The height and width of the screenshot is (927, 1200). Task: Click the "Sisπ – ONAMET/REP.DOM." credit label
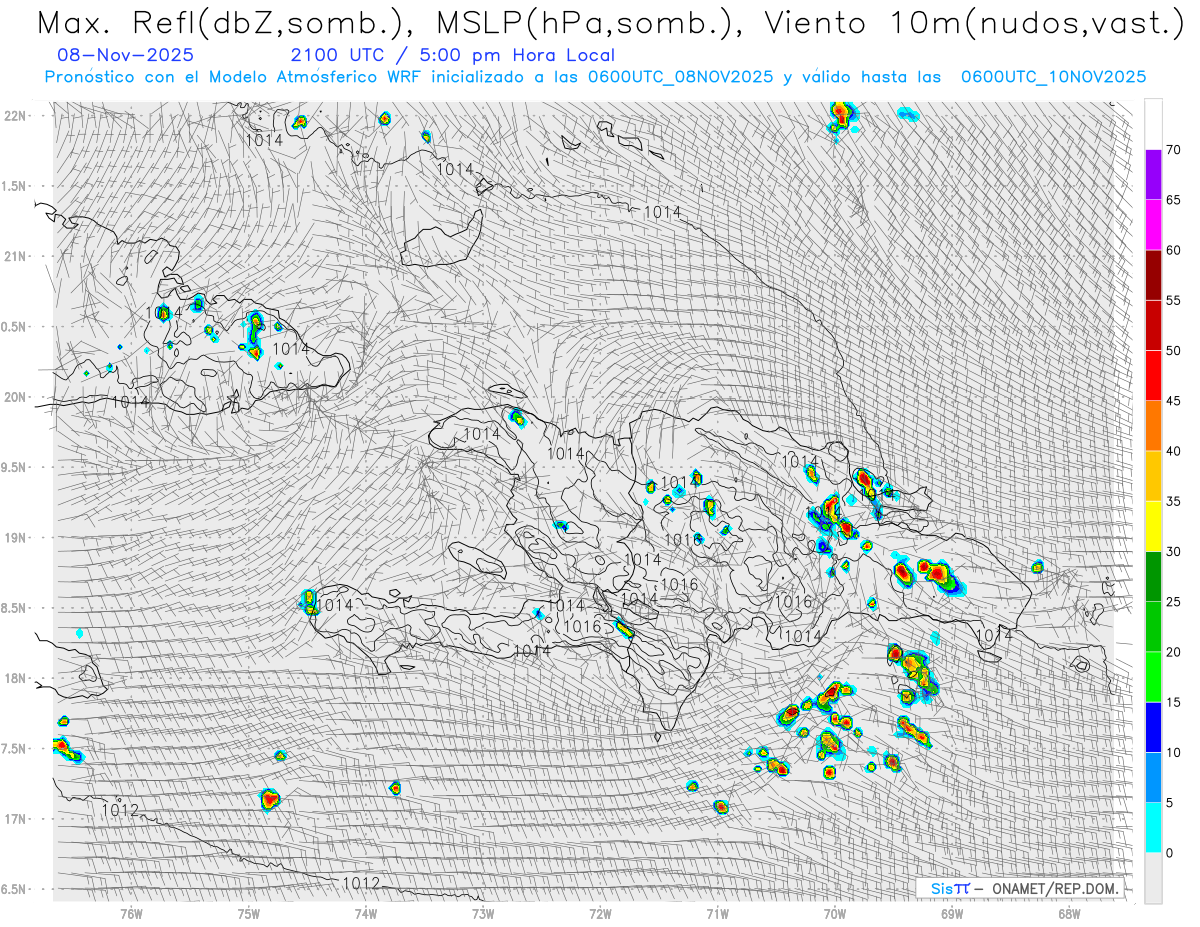pos(1022,889)
